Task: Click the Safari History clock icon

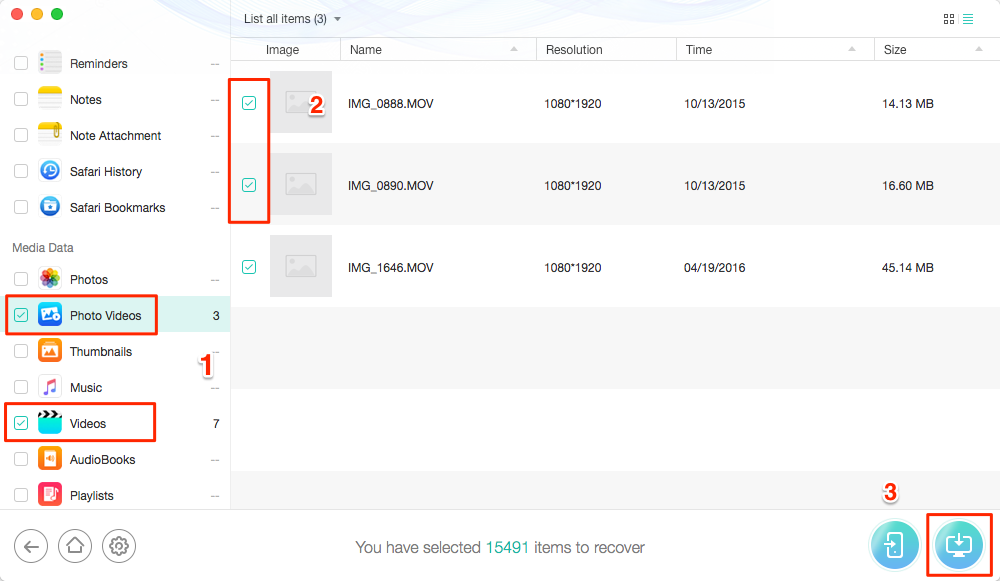Action: click(50, 171)
